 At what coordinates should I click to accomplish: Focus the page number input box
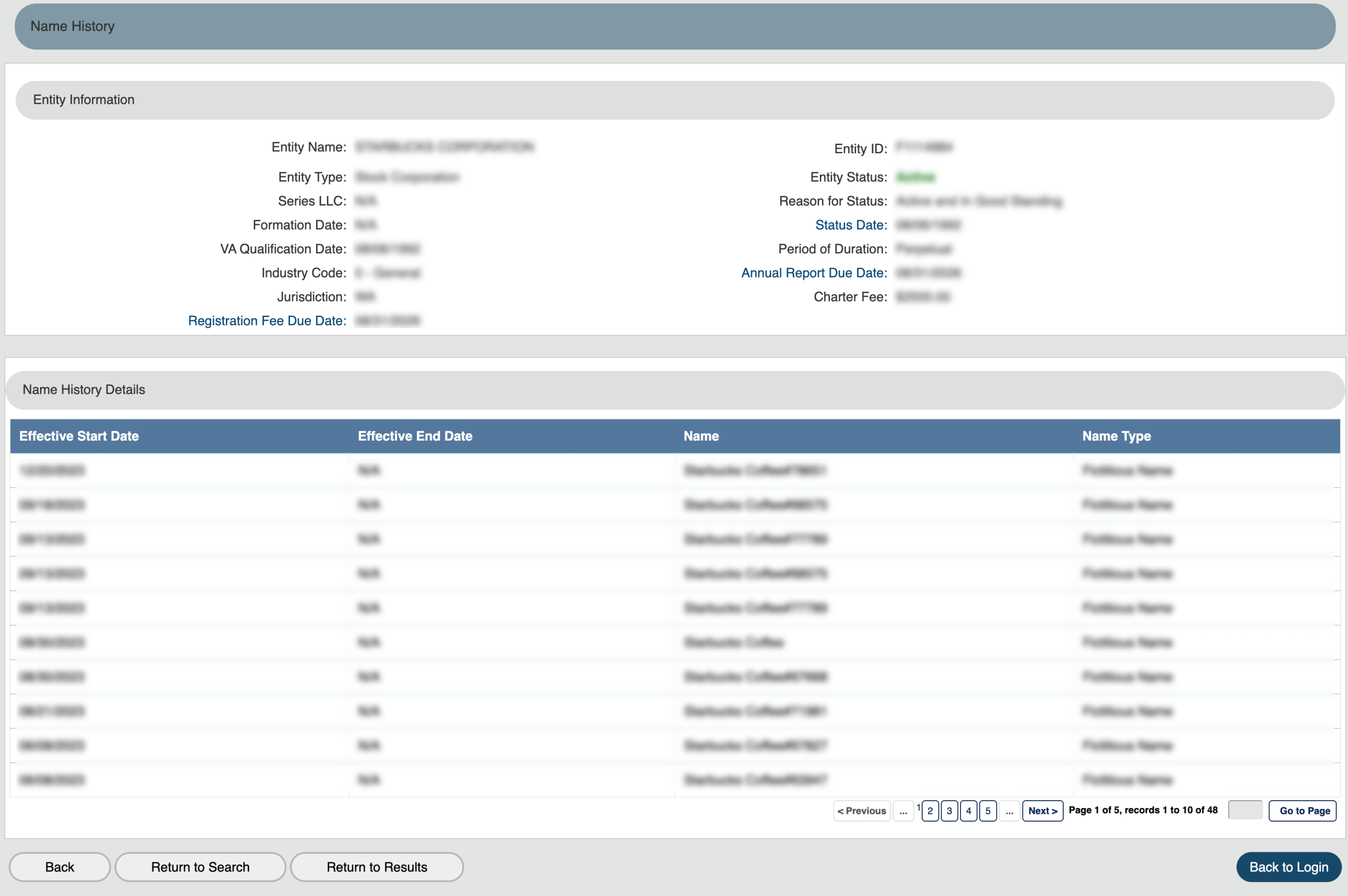[1245, 810]
